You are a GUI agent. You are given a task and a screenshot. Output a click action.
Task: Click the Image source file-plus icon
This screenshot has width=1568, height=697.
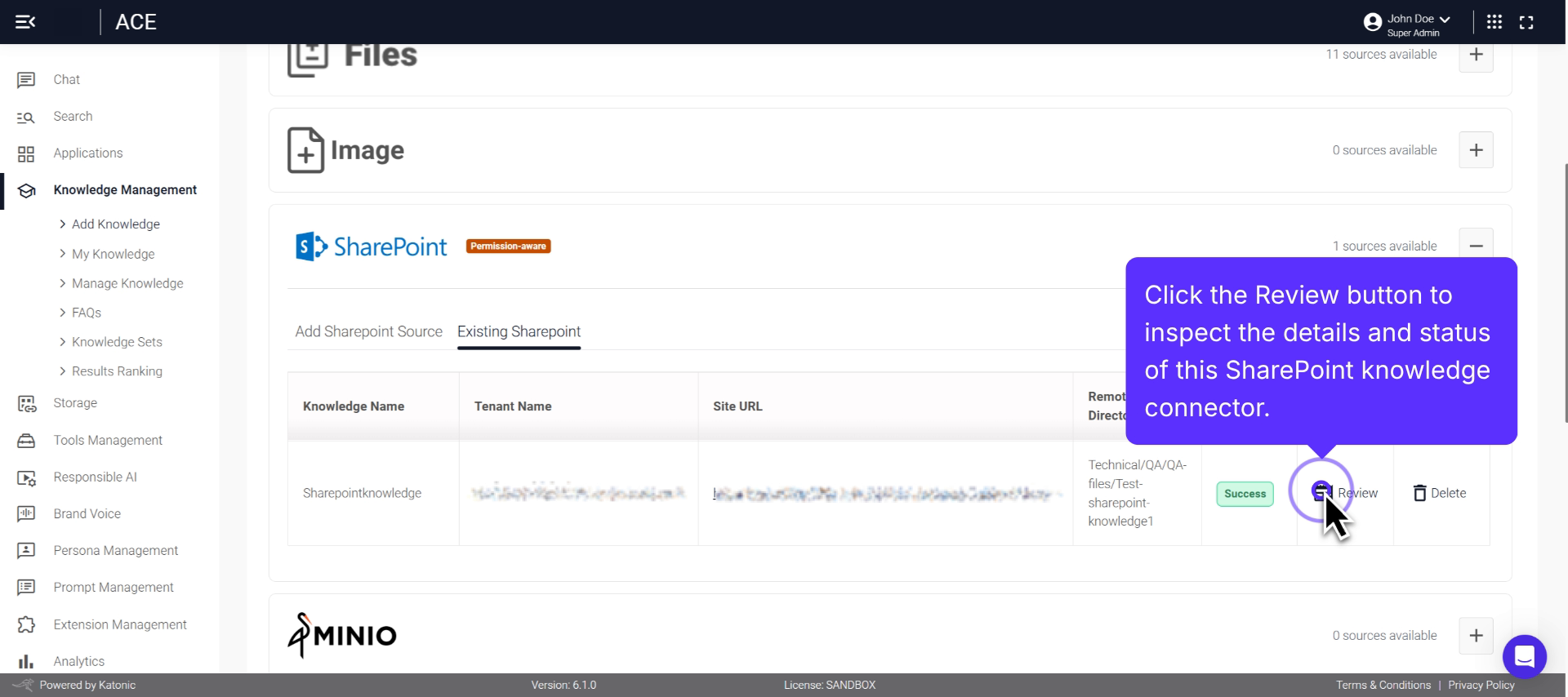coord(305,150)
